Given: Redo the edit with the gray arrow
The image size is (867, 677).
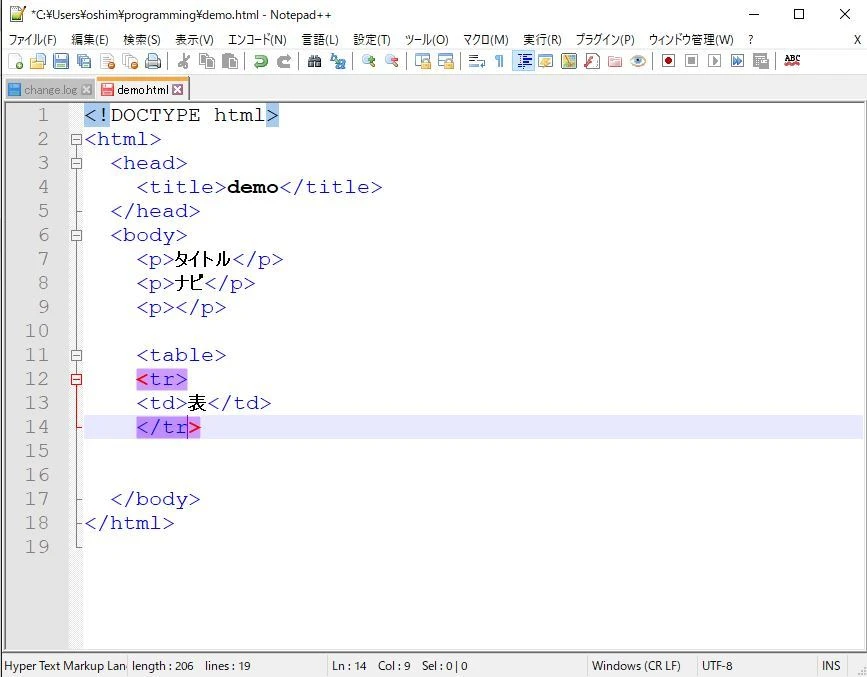Looking at the screenshot, I should pos(284,61).
